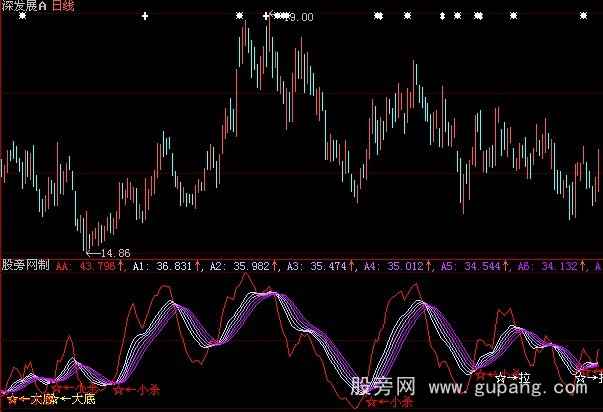The image size is (603, 412).
Task: Select the 小杀 star at the bottom center
Action: pos(372,402)
